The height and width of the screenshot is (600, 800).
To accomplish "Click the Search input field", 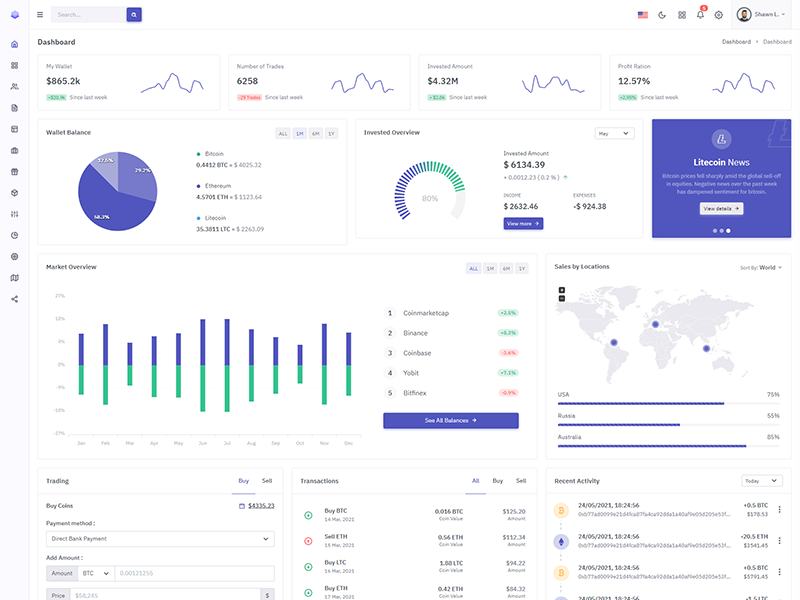I will 88,15.
